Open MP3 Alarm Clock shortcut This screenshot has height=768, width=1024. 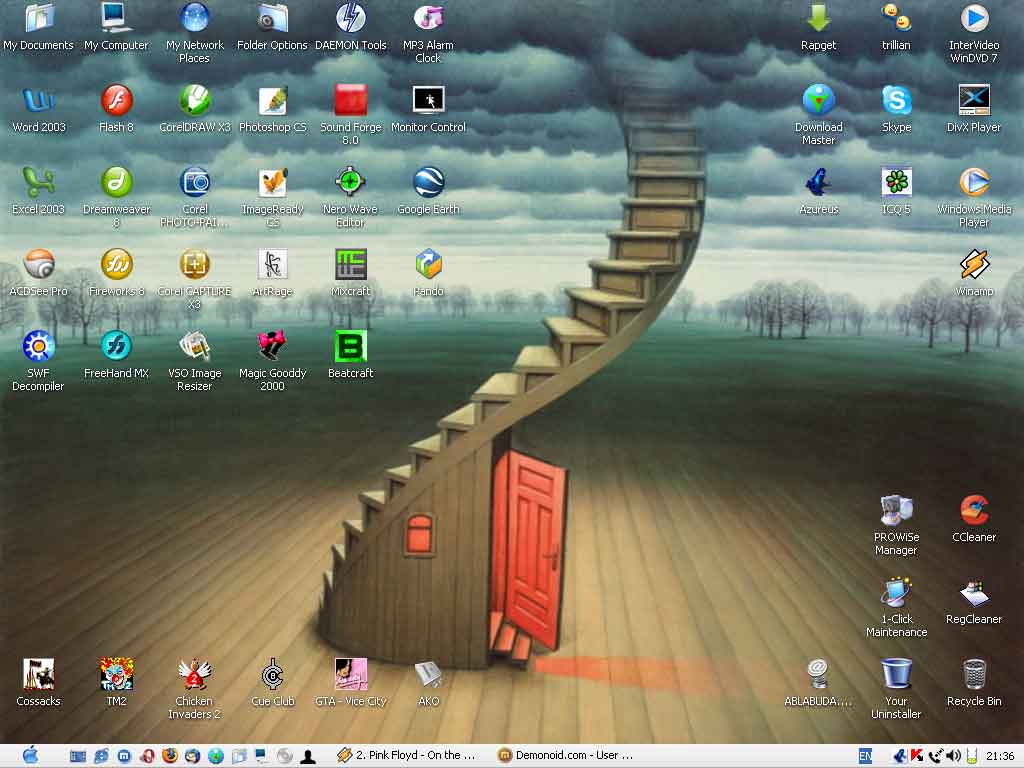[x=428, y=18]
